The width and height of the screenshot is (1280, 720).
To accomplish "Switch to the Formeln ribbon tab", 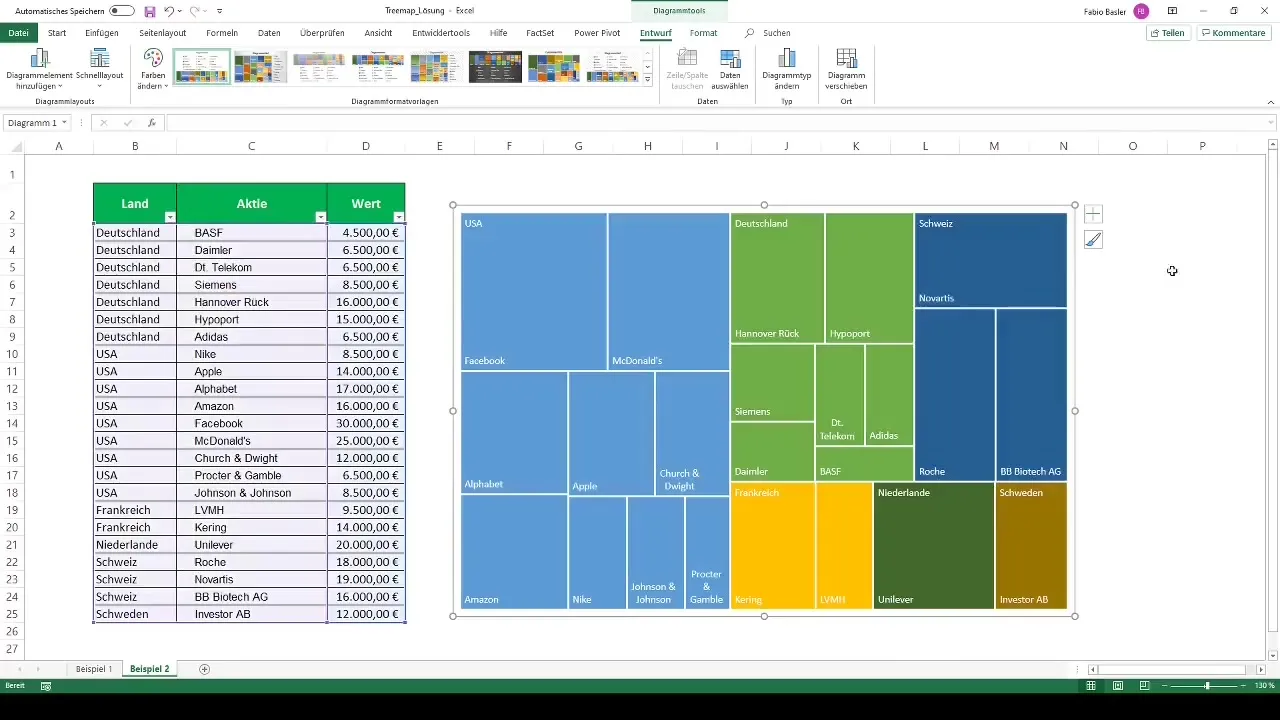I will [x=222, y=33].
